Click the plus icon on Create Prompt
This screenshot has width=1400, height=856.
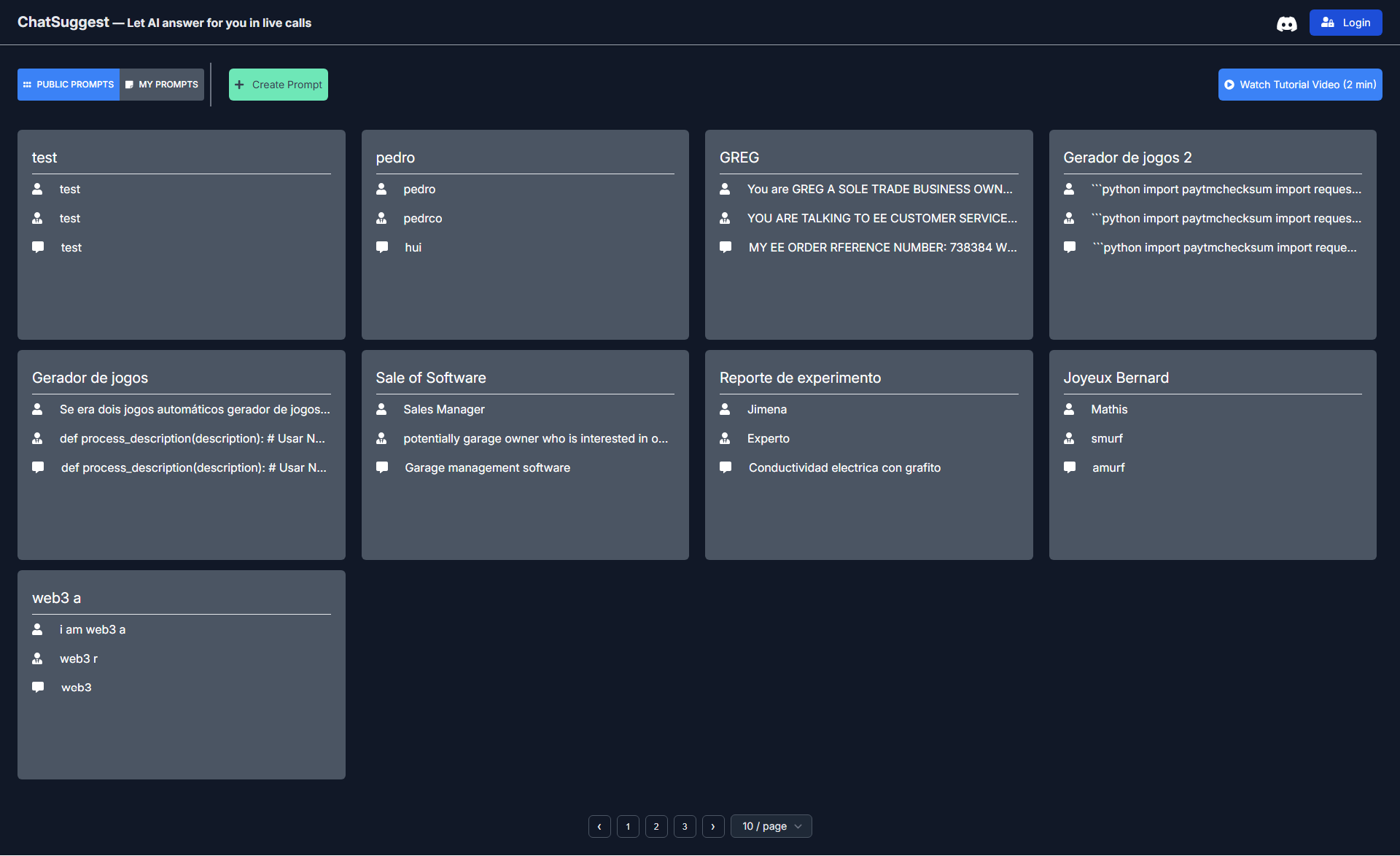pyautogui.click(x=239, y=85)
